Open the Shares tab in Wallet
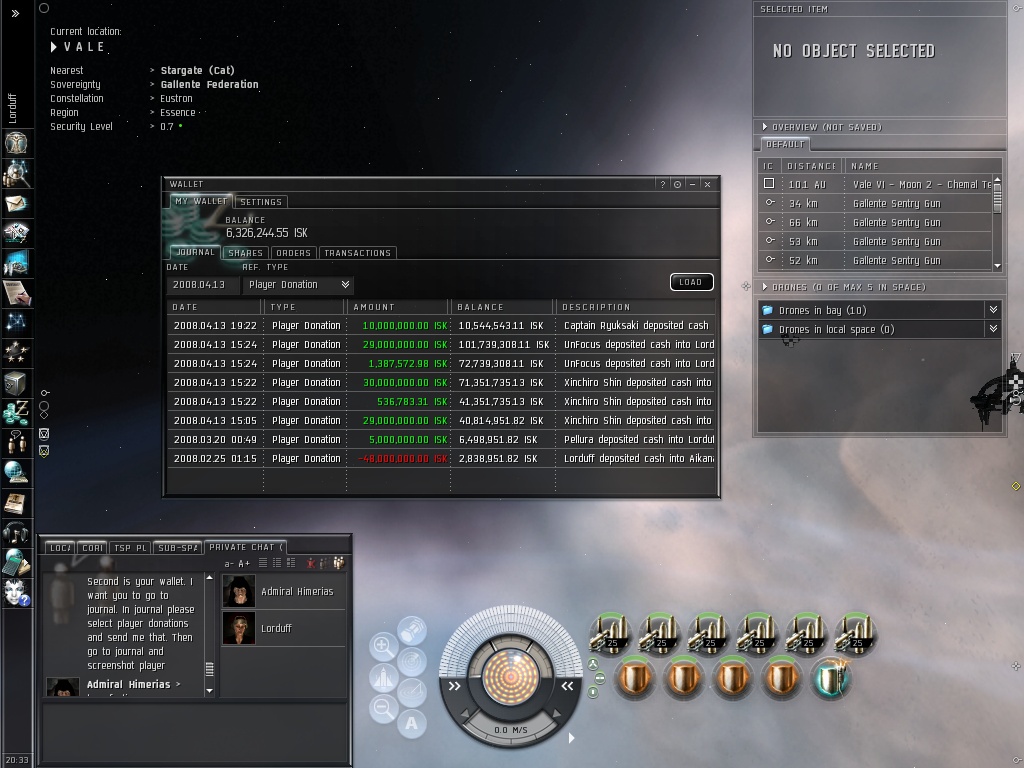This screenshot has height=768, width=1024. [x=246, y=253]
